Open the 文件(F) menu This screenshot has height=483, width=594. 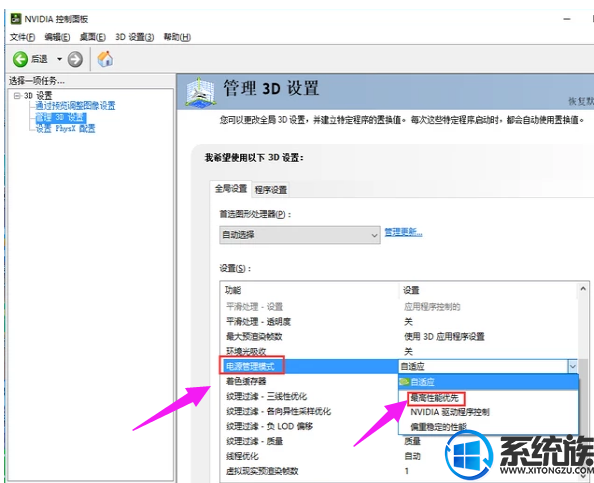[x=22, y=37]
